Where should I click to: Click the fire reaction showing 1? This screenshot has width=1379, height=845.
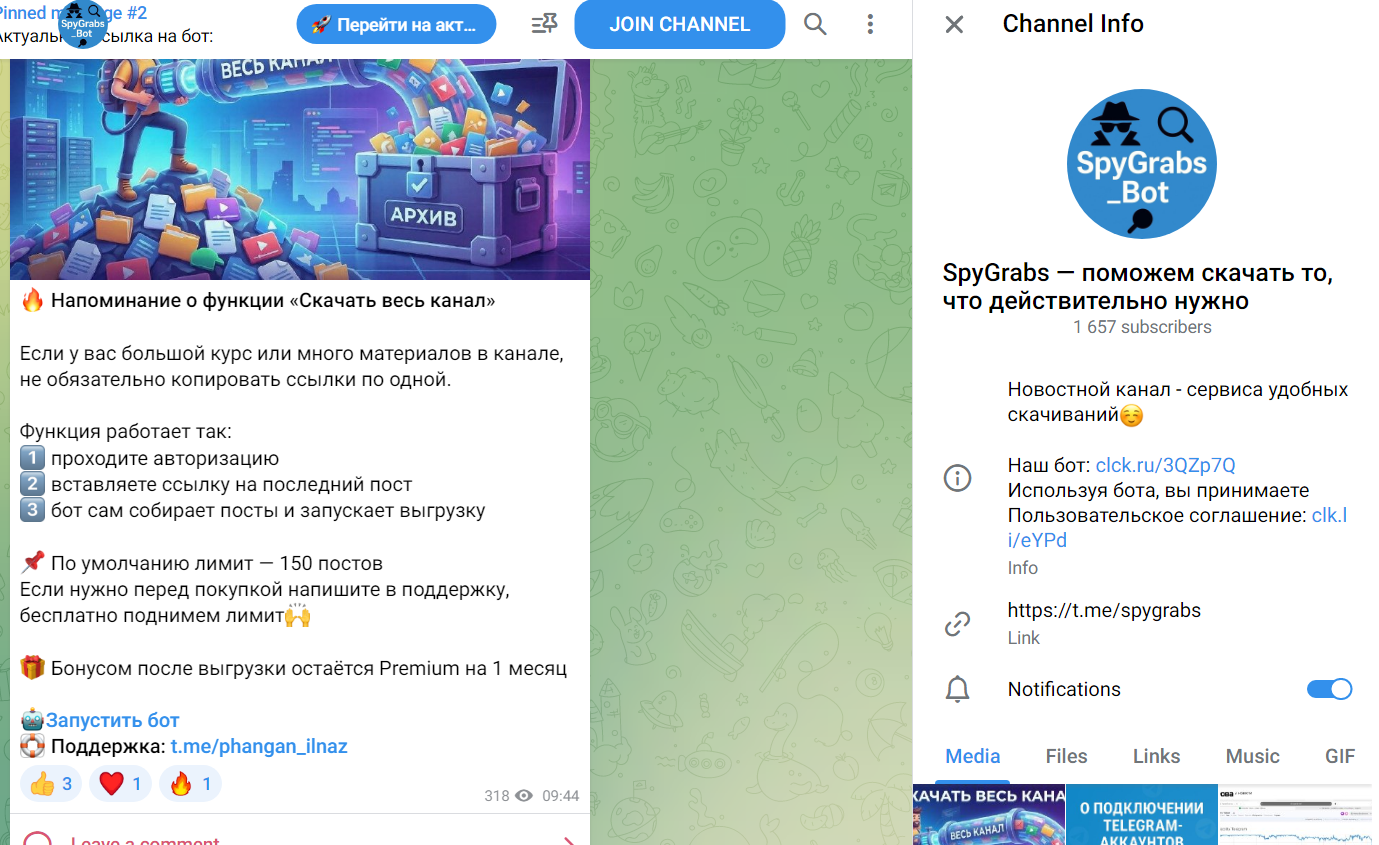tap(190, 784)
